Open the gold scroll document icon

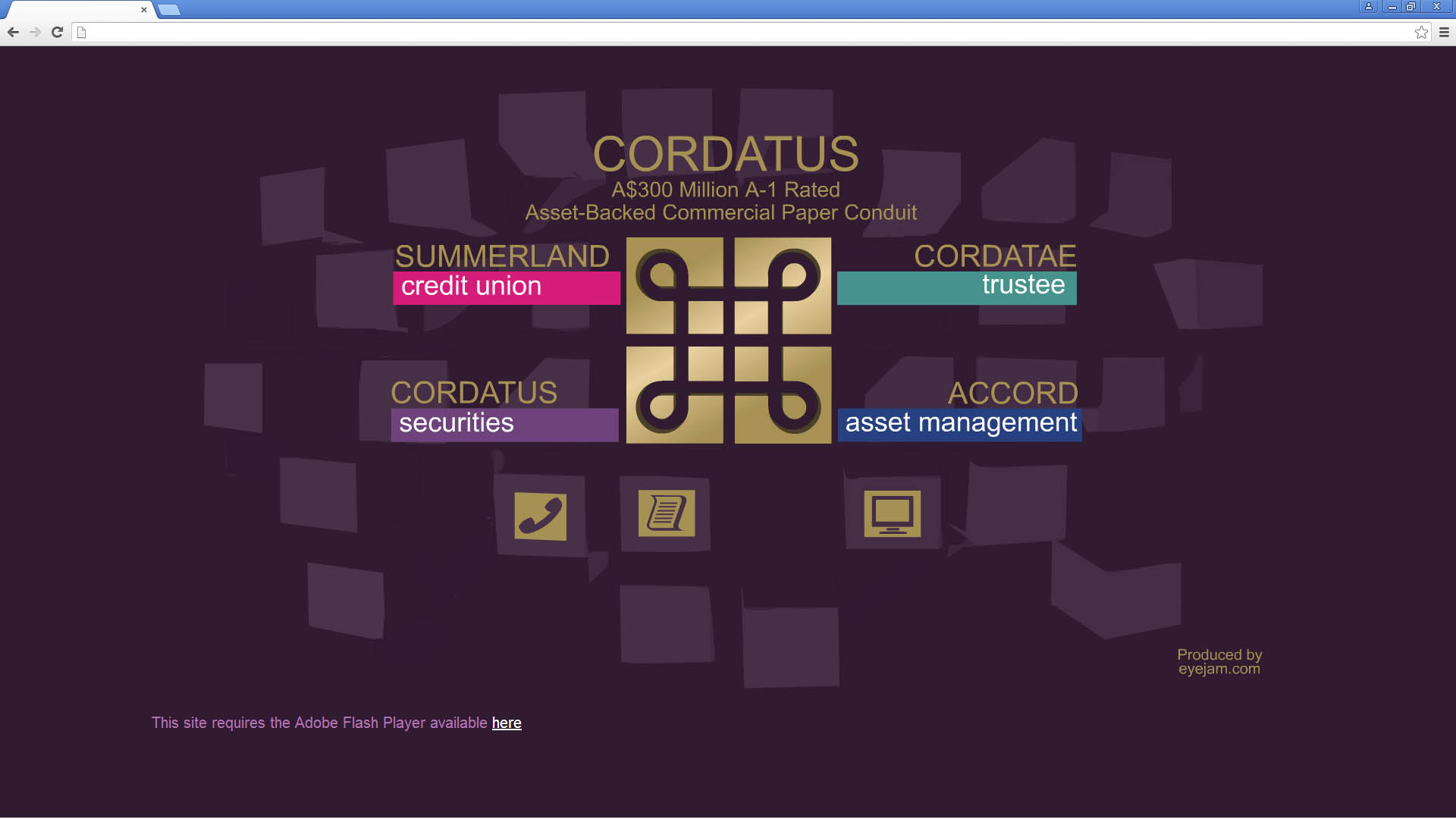[667, 513]
